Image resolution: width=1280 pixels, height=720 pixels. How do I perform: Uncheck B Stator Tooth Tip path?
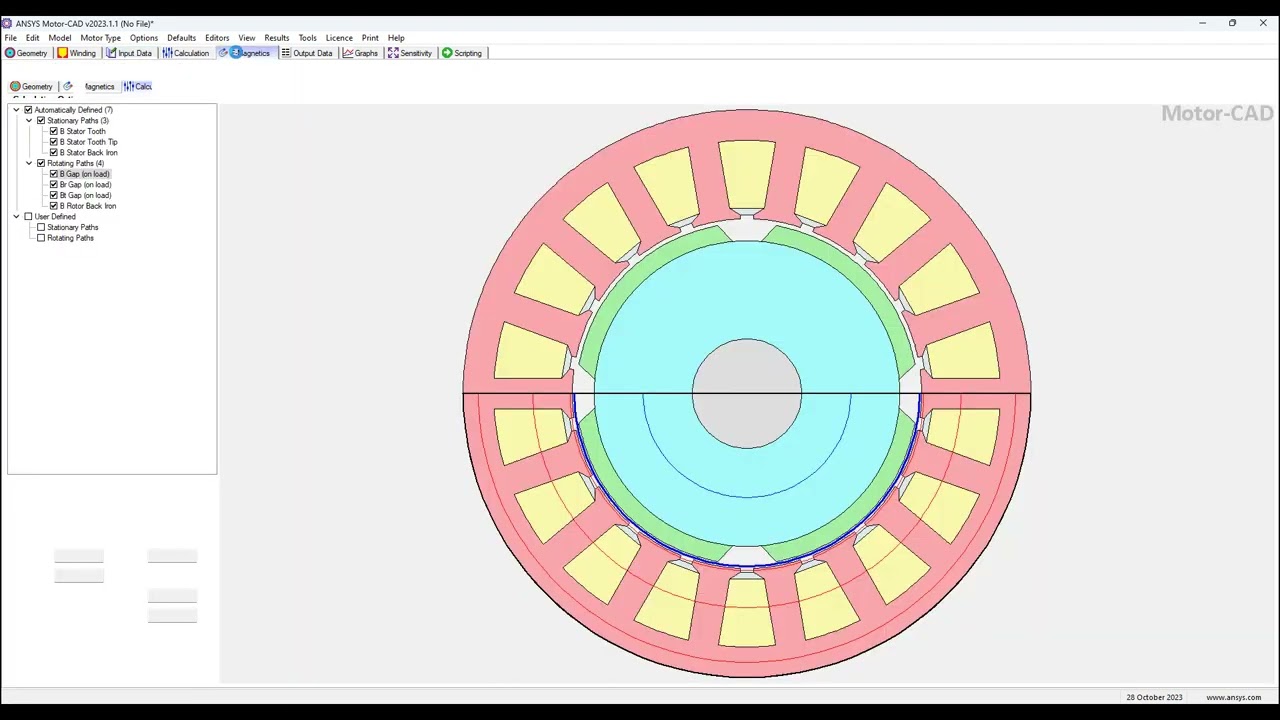coord(54,142)
